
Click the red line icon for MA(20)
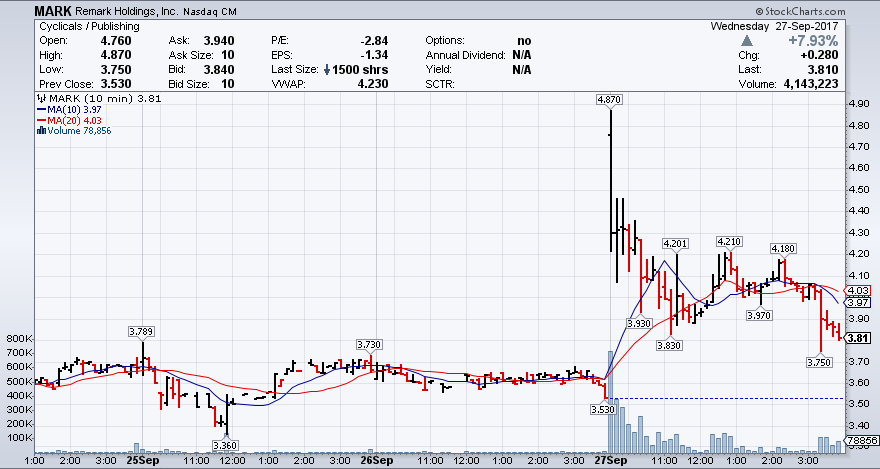[39, 120]
